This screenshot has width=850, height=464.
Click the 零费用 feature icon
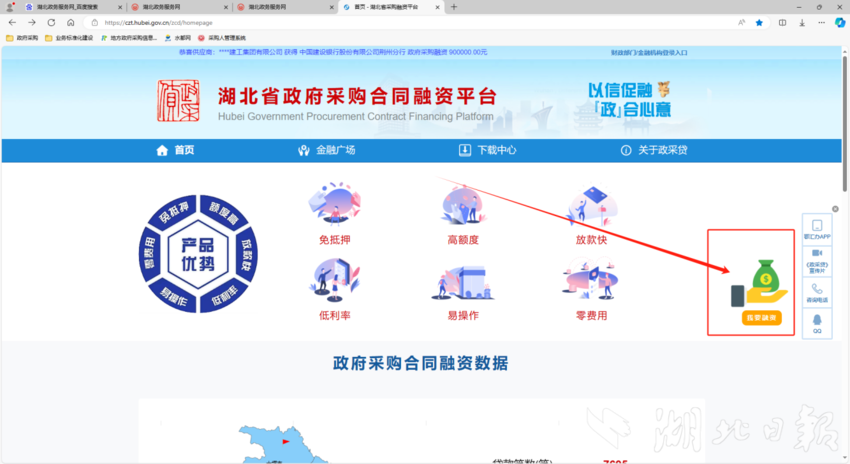590,283
